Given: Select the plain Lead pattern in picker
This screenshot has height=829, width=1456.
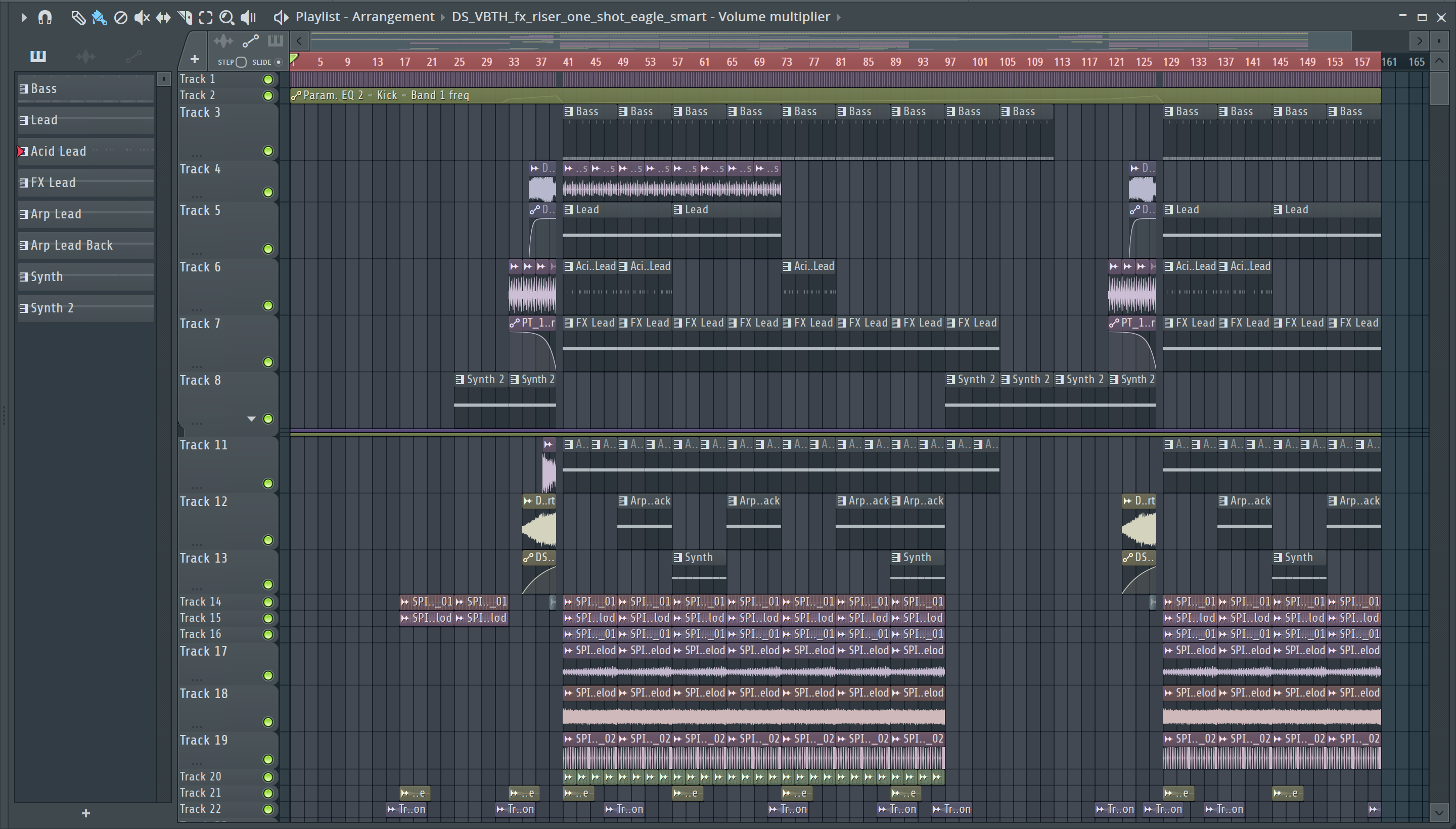Looking at the screenshot, I should click(86, 120).
